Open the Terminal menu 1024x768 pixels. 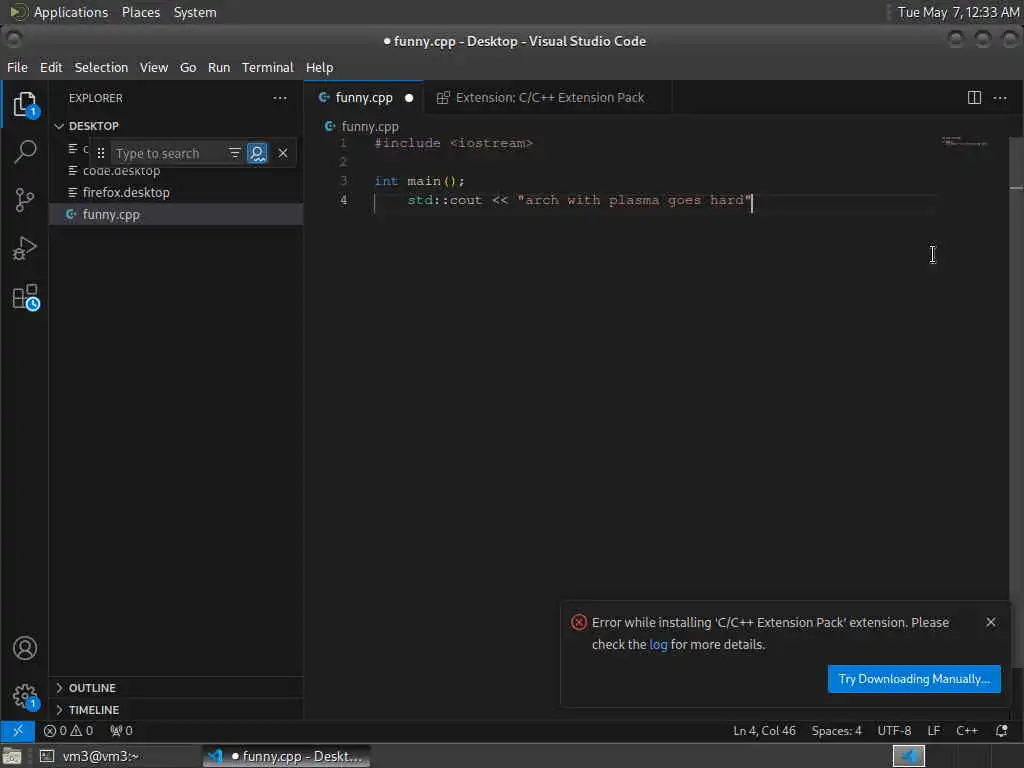(268, 67)
